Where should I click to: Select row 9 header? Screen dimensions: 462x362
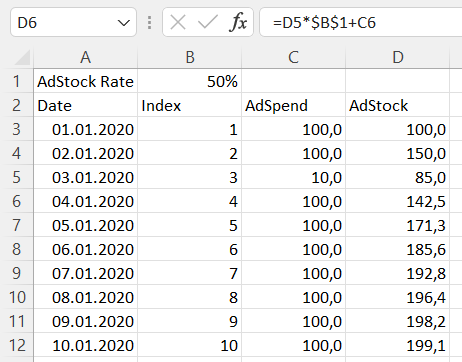tap(17, 273)
